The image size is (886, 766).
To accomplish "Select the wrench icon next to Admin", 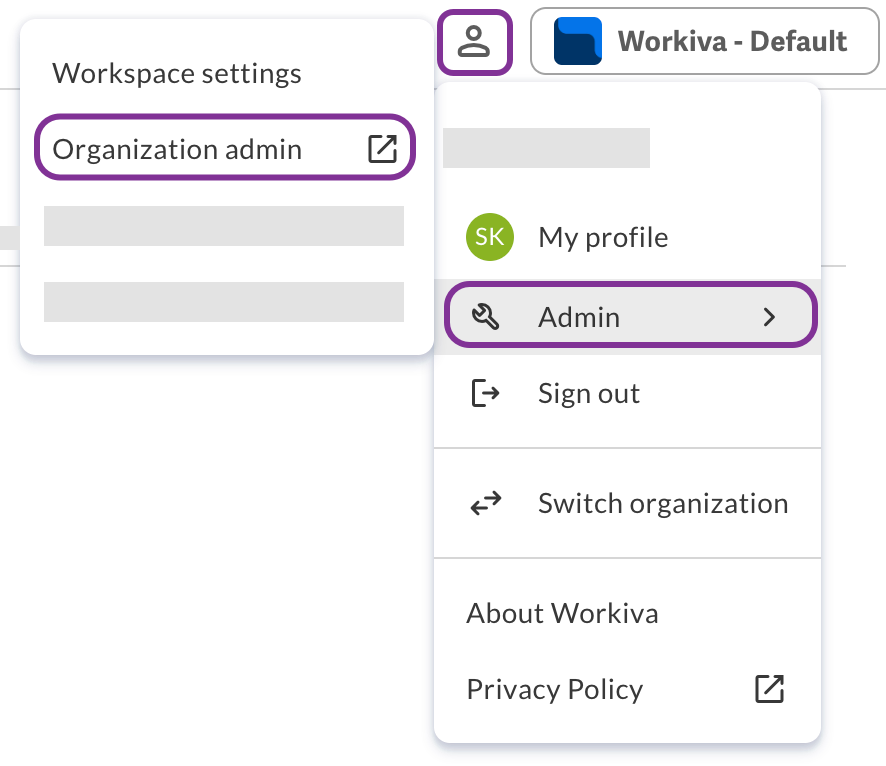I will click(x=484, y=316).
